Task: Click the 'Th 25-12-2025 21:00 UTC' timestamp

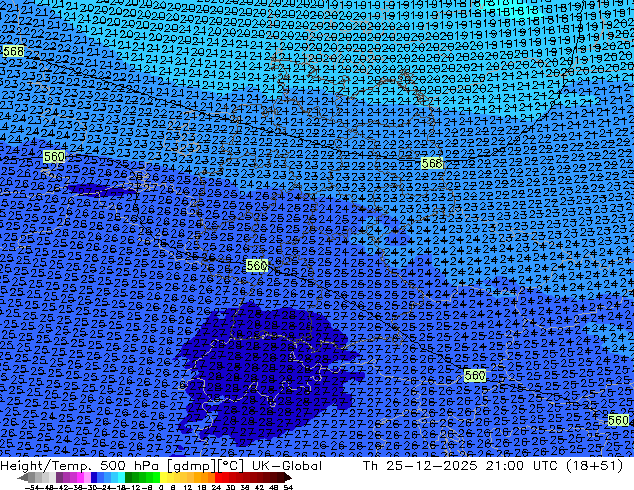Action: click(460, 466)
